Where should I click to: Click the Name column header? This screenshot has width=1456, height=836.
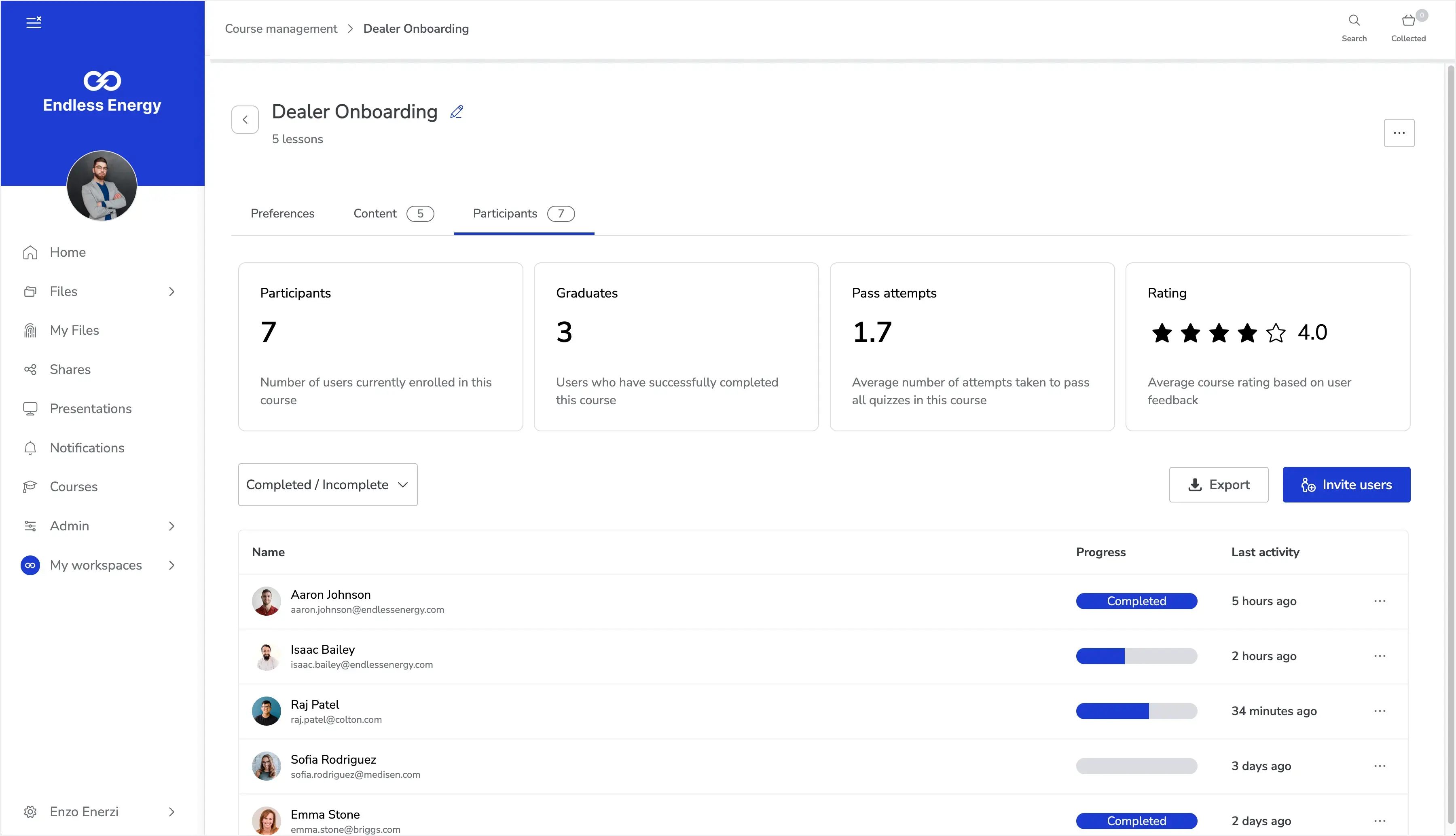tap(268, 552)
